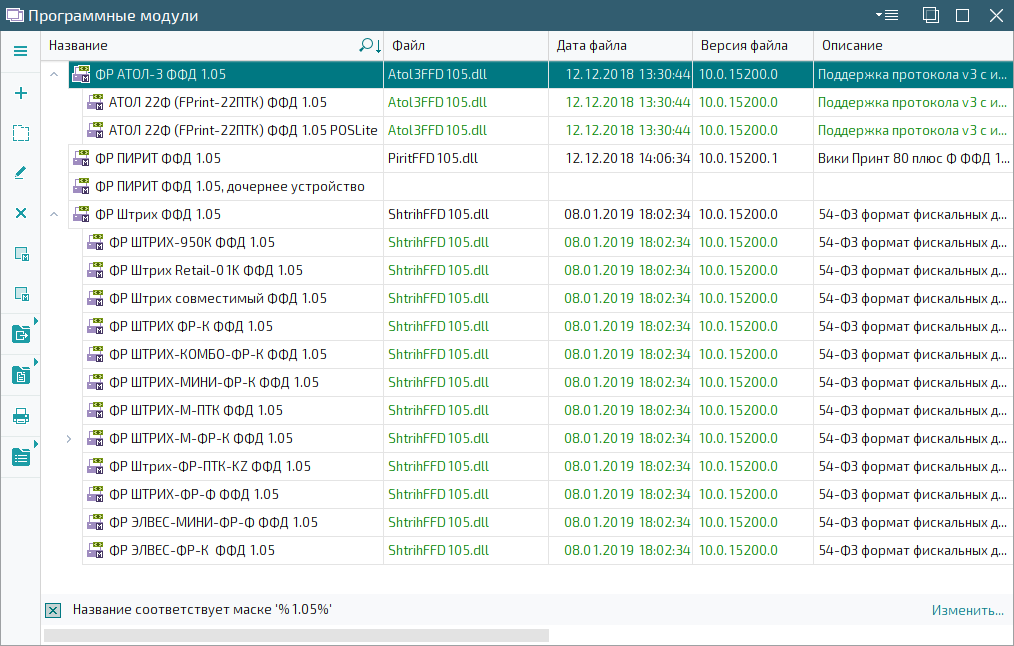Screen dimensions: 1014x646
Task: Click the Версия файла column header
Action: click(x=751, y=46)
